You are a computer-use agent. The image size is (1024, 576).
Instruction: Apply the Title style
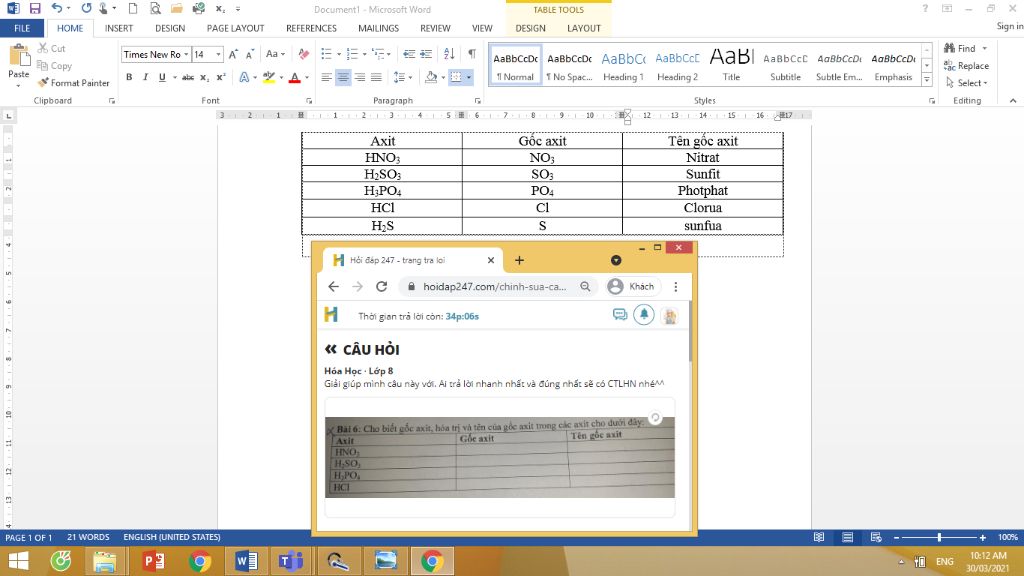coord(731,65)
